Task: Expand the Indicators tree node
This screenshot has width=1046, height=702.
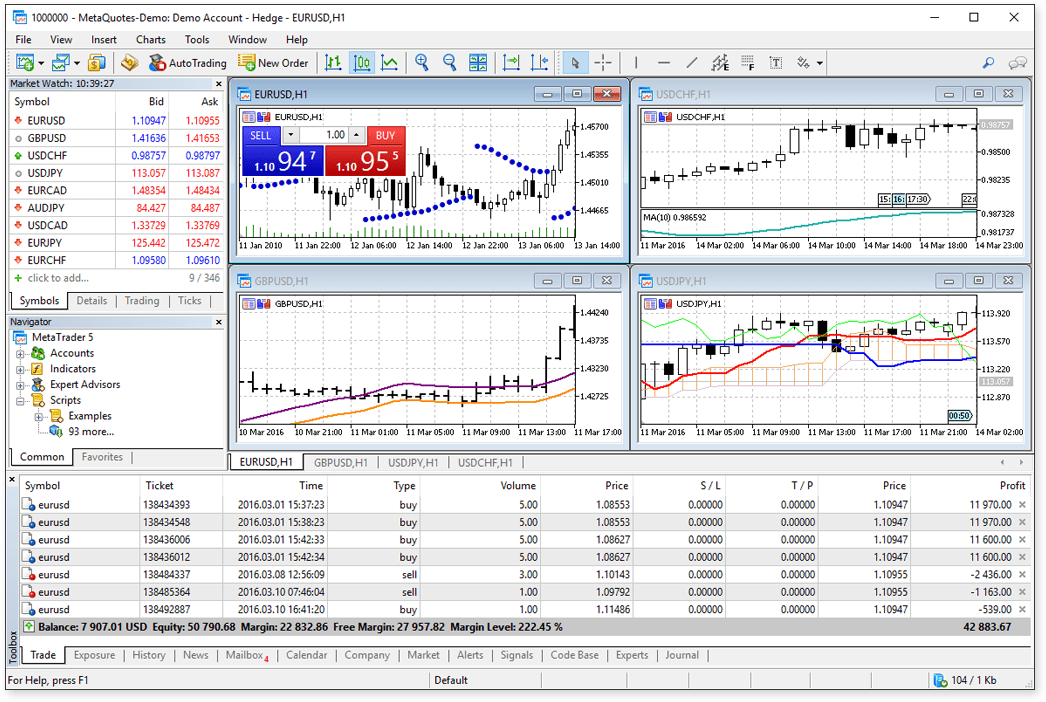Action: [21, 369]
